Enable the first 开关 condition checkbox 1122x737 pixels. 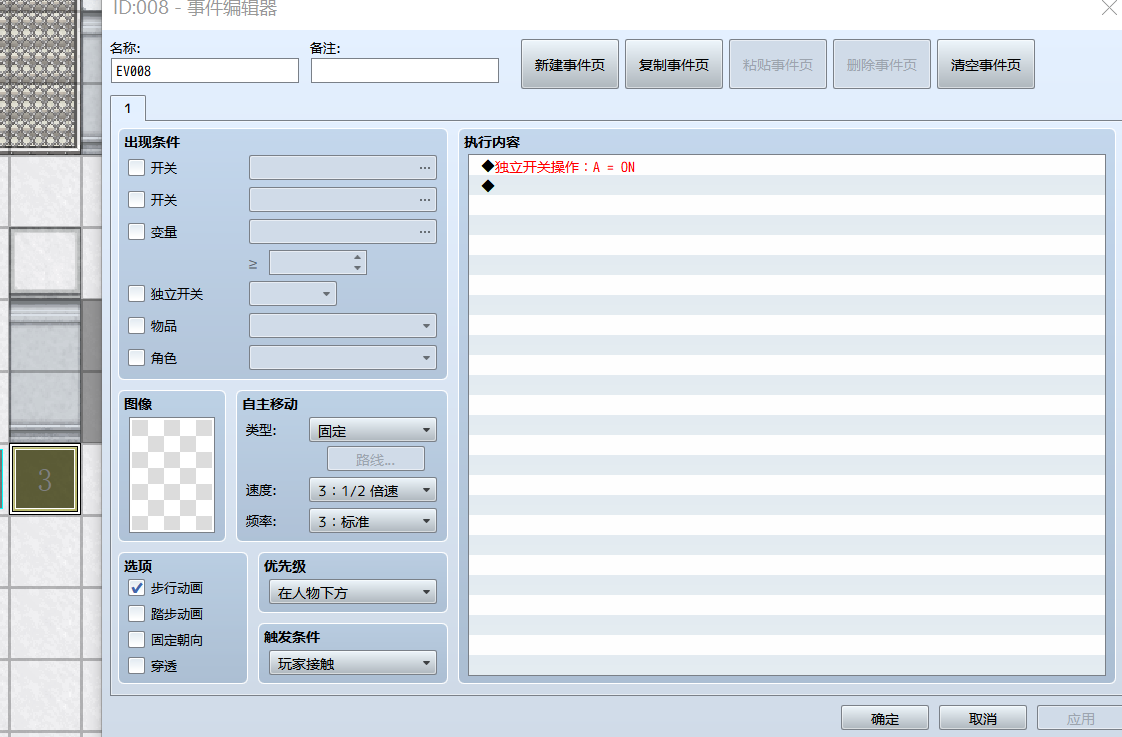tap(136, 167)
